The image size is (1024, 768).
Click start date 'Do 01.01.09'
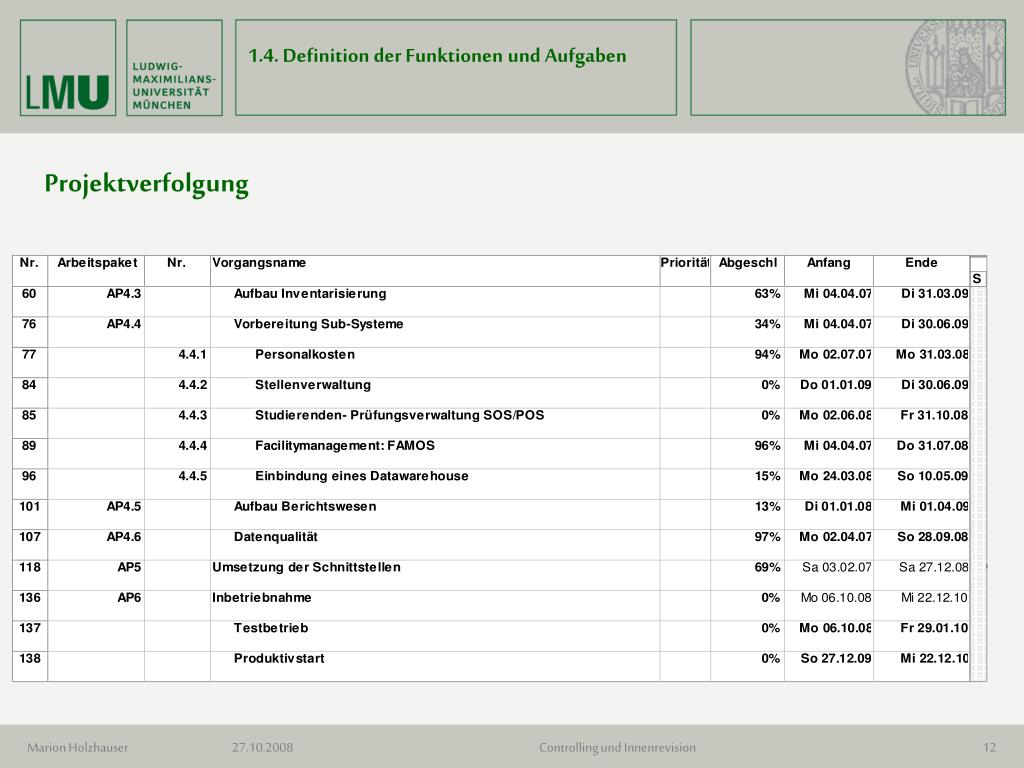[x=836, y=385]
